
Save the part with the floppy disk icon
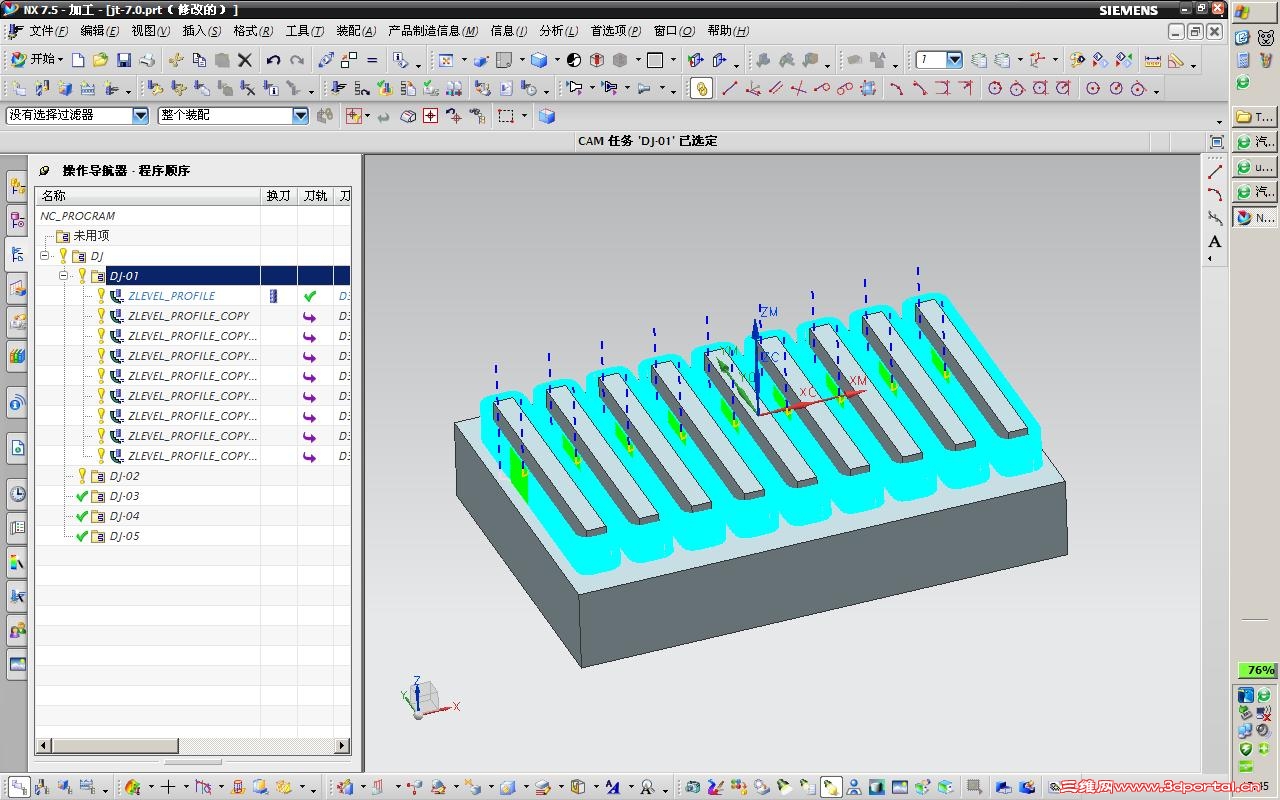(124, 60)
